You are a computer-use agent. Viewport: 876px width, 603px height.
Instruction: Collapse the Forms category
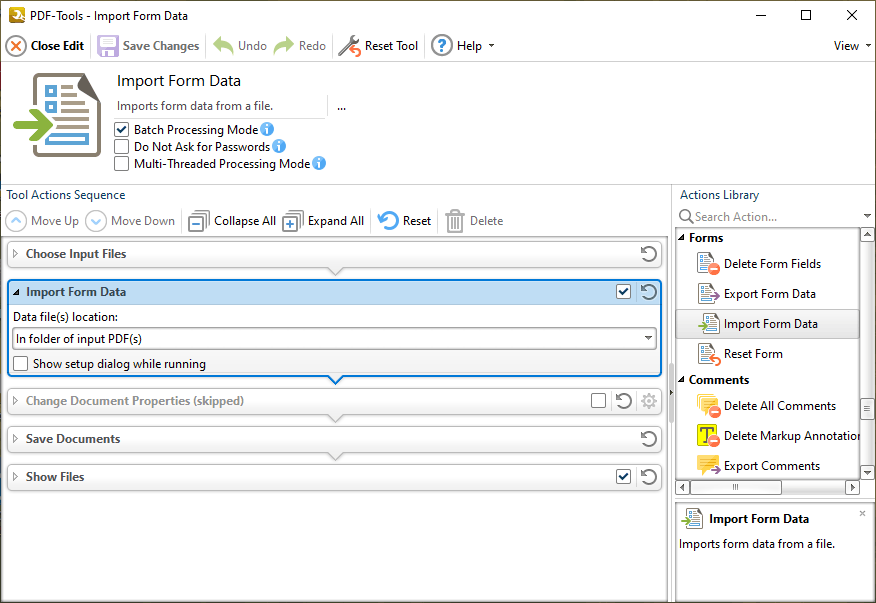point(682,238)
